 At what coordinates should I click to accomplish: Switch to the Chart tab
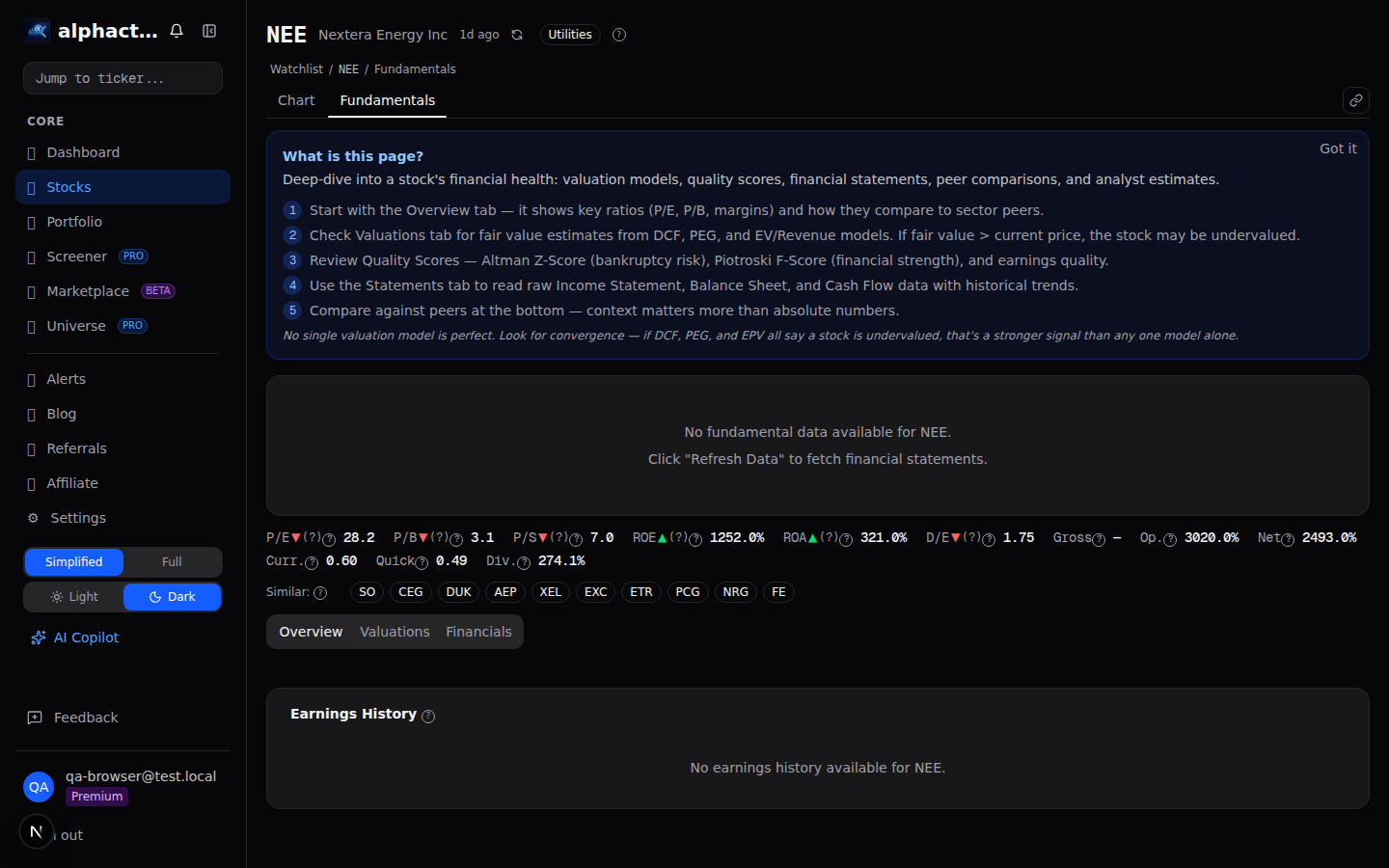296,100
